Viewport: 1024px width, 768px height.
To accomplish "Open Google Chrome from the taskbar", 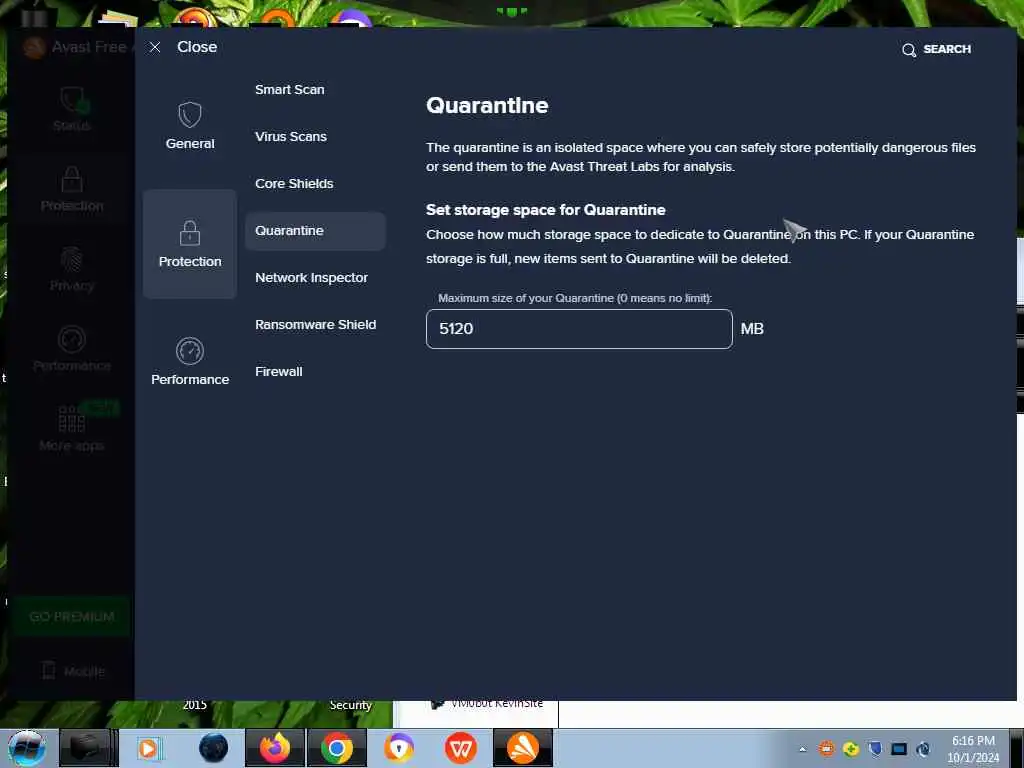I will pyautogui.click(x=337, y=748).
